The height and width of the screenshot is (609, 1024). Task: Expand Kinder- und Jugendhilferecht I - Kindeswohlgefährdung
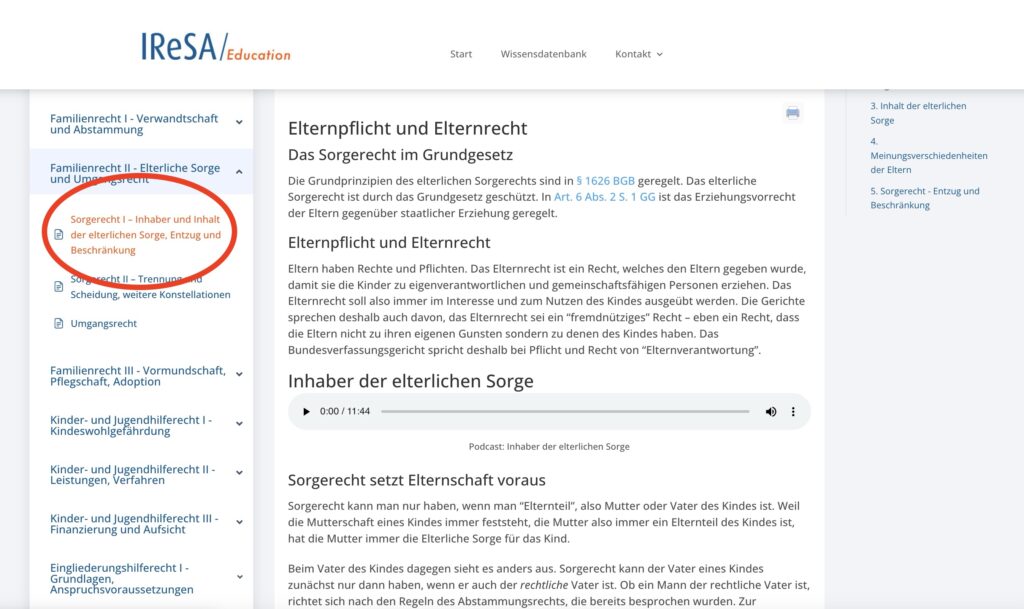(239, 424)
